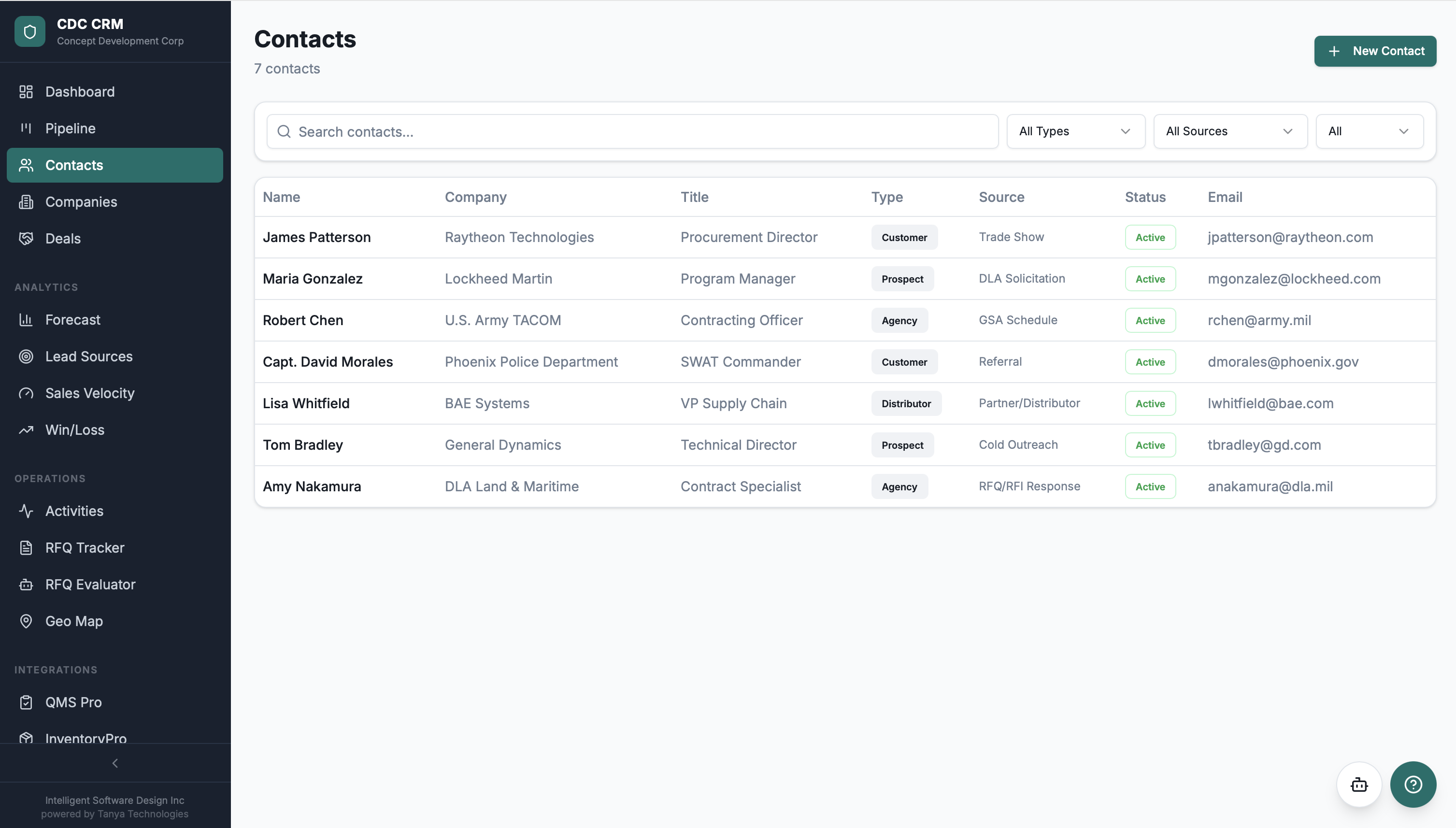Open Capt. David Morales contact

pos(328,362)
